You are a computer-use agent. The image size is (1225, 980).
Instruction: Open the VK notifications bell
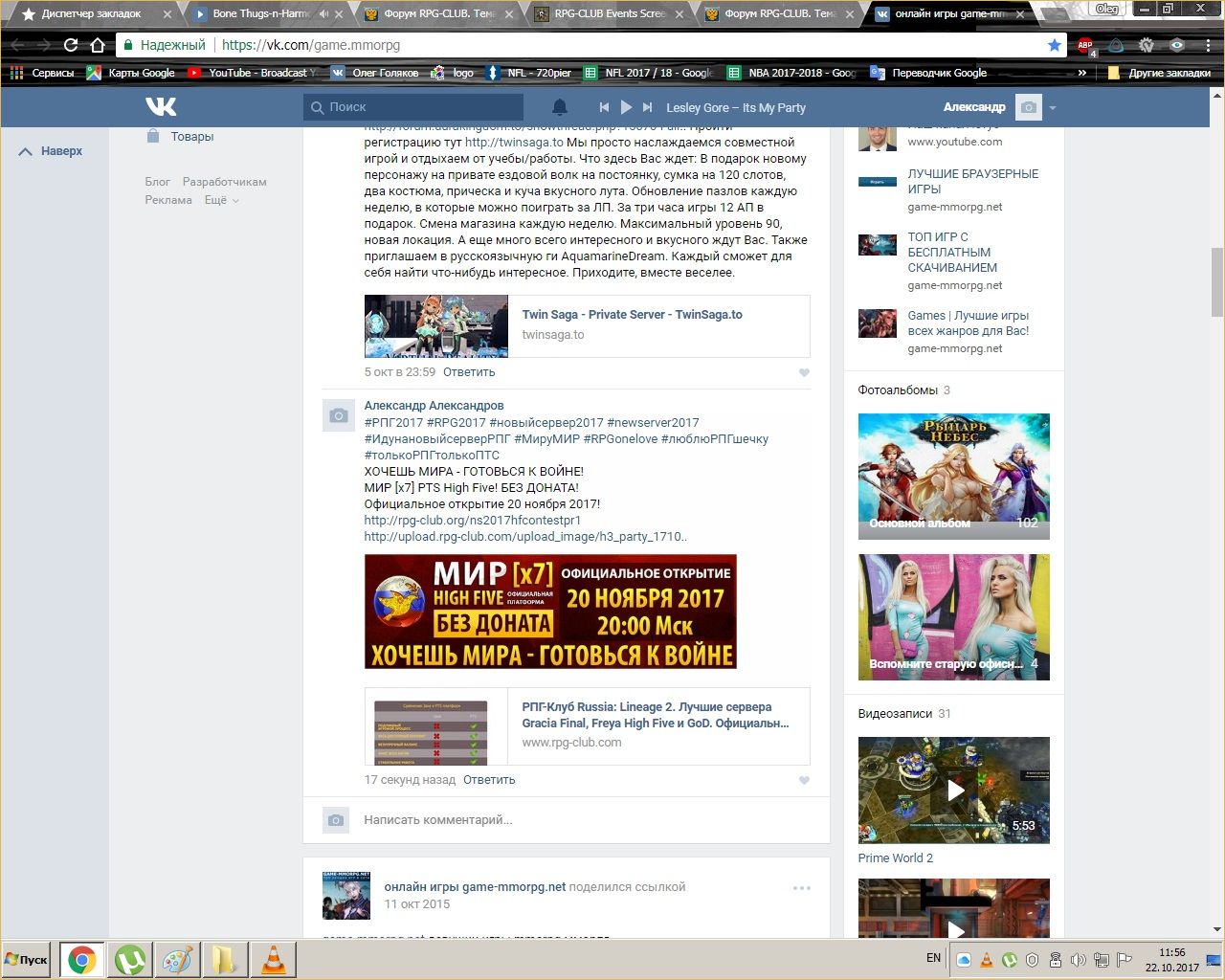coord(560,107)
